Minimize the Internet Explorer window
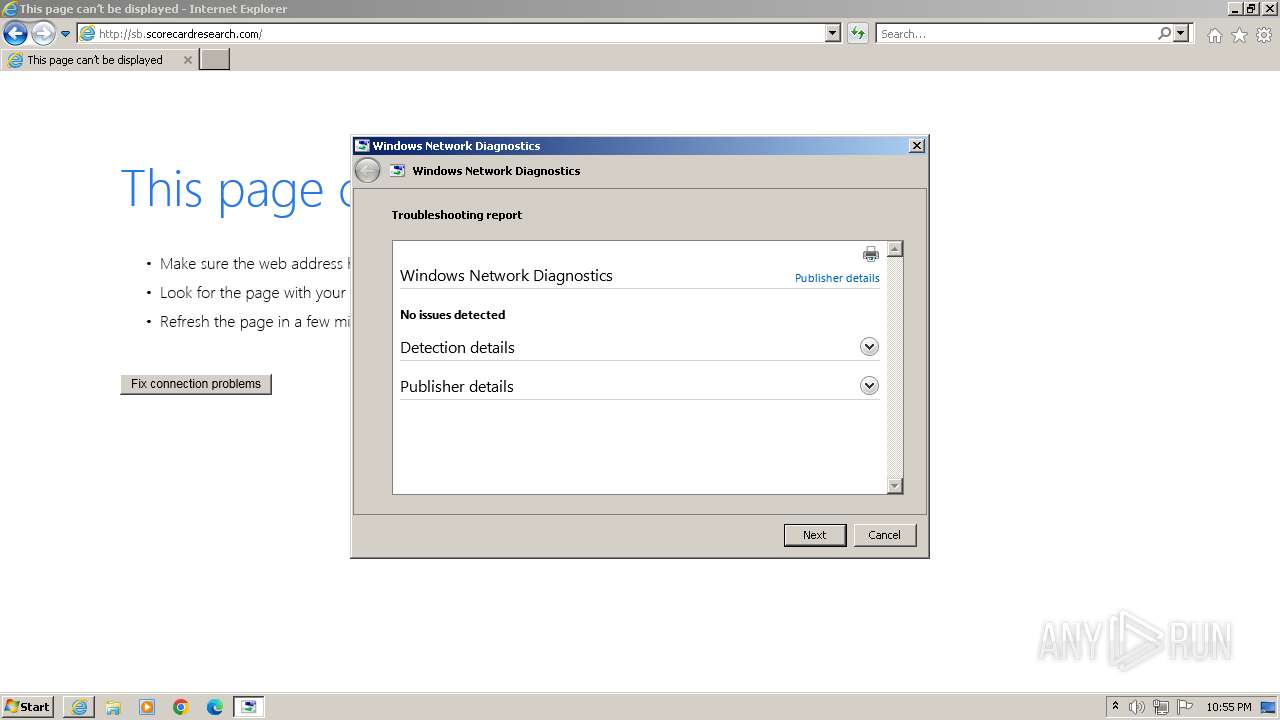1280x720 pixels. (x=1235, y=9)
